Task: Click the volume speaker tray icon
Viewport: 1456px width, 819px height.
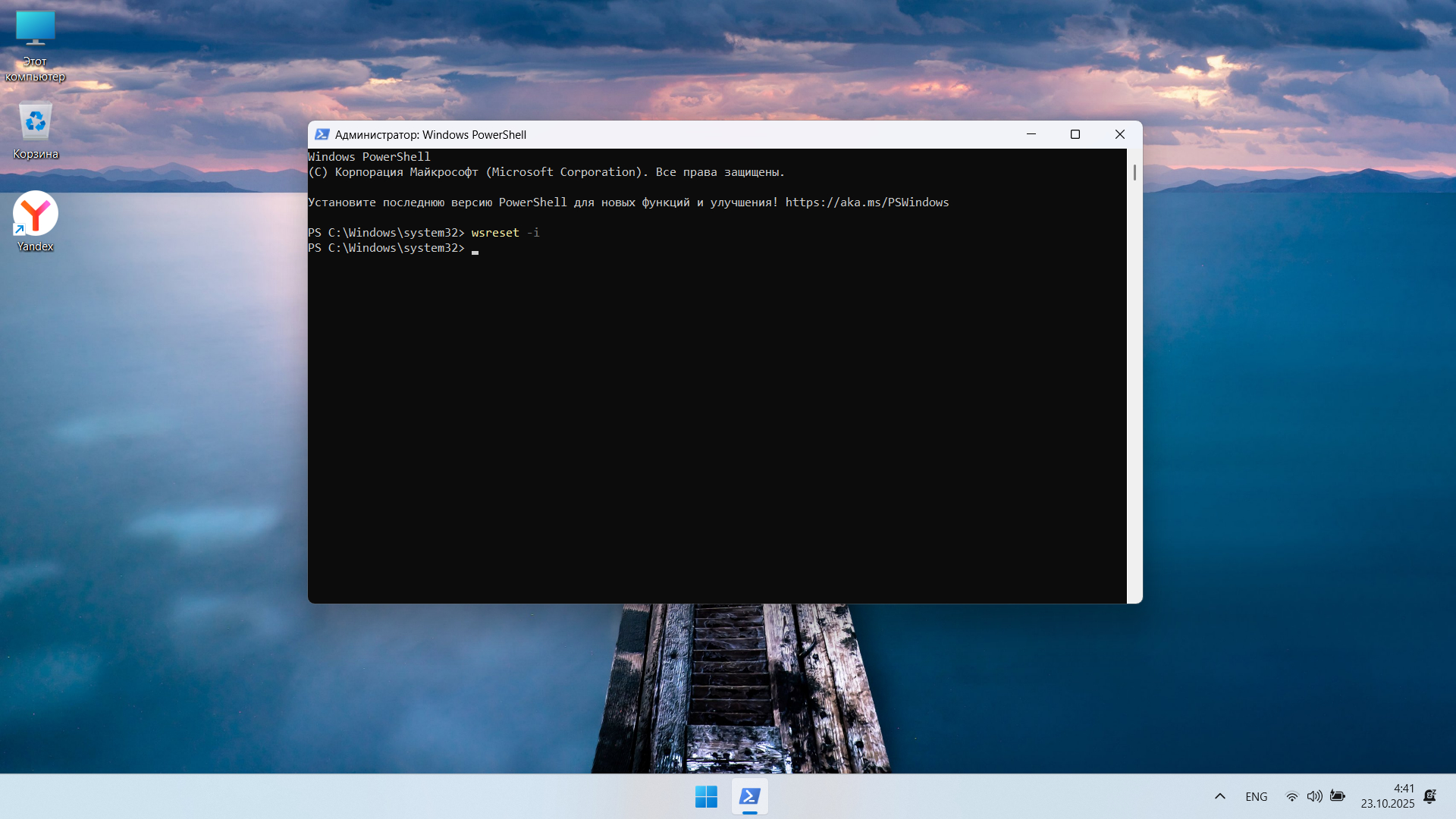Action: (1314, 796)
